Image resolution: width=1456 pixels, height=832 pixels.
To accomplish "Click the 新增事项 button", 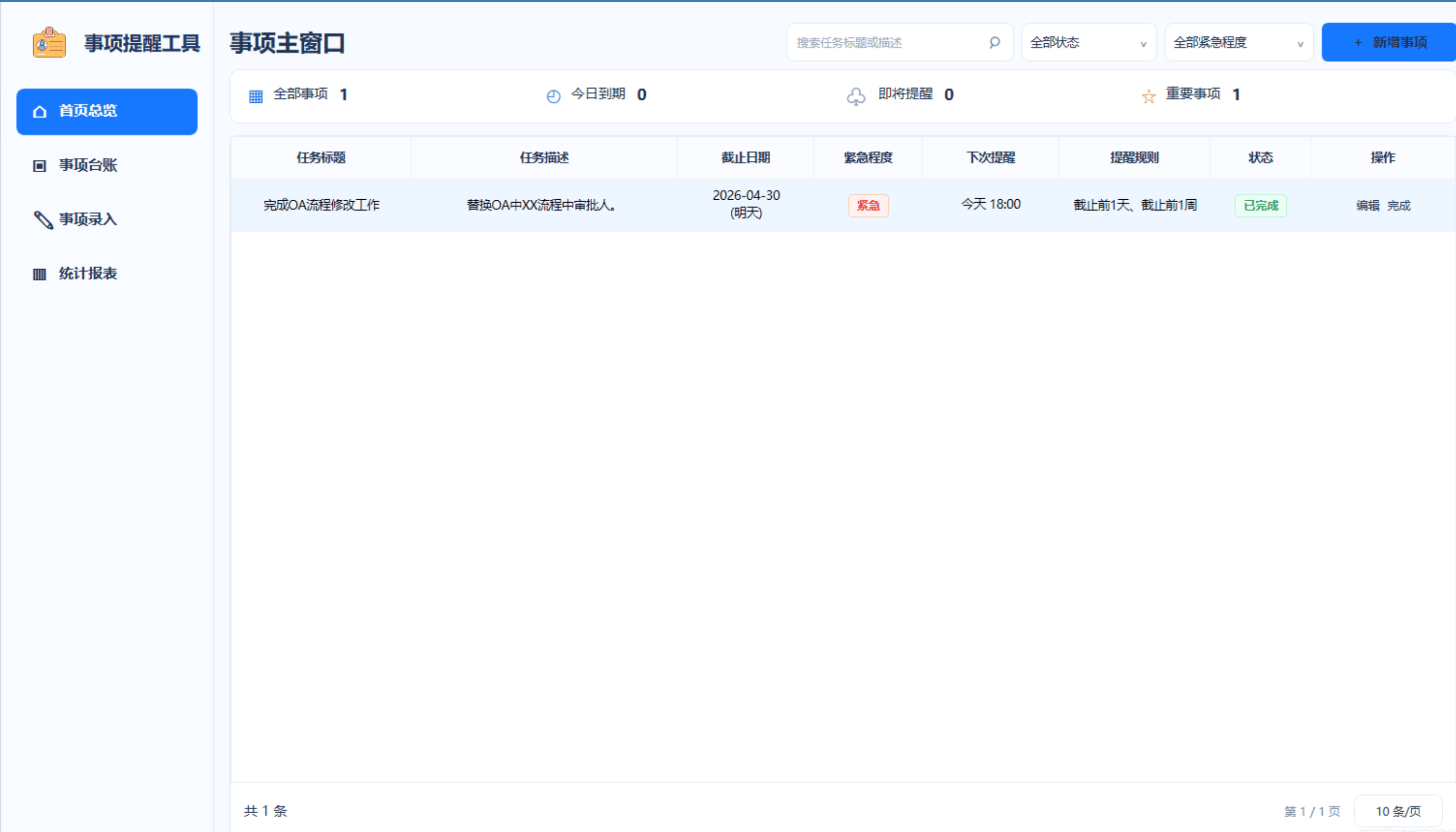I will click(1389, 42).
